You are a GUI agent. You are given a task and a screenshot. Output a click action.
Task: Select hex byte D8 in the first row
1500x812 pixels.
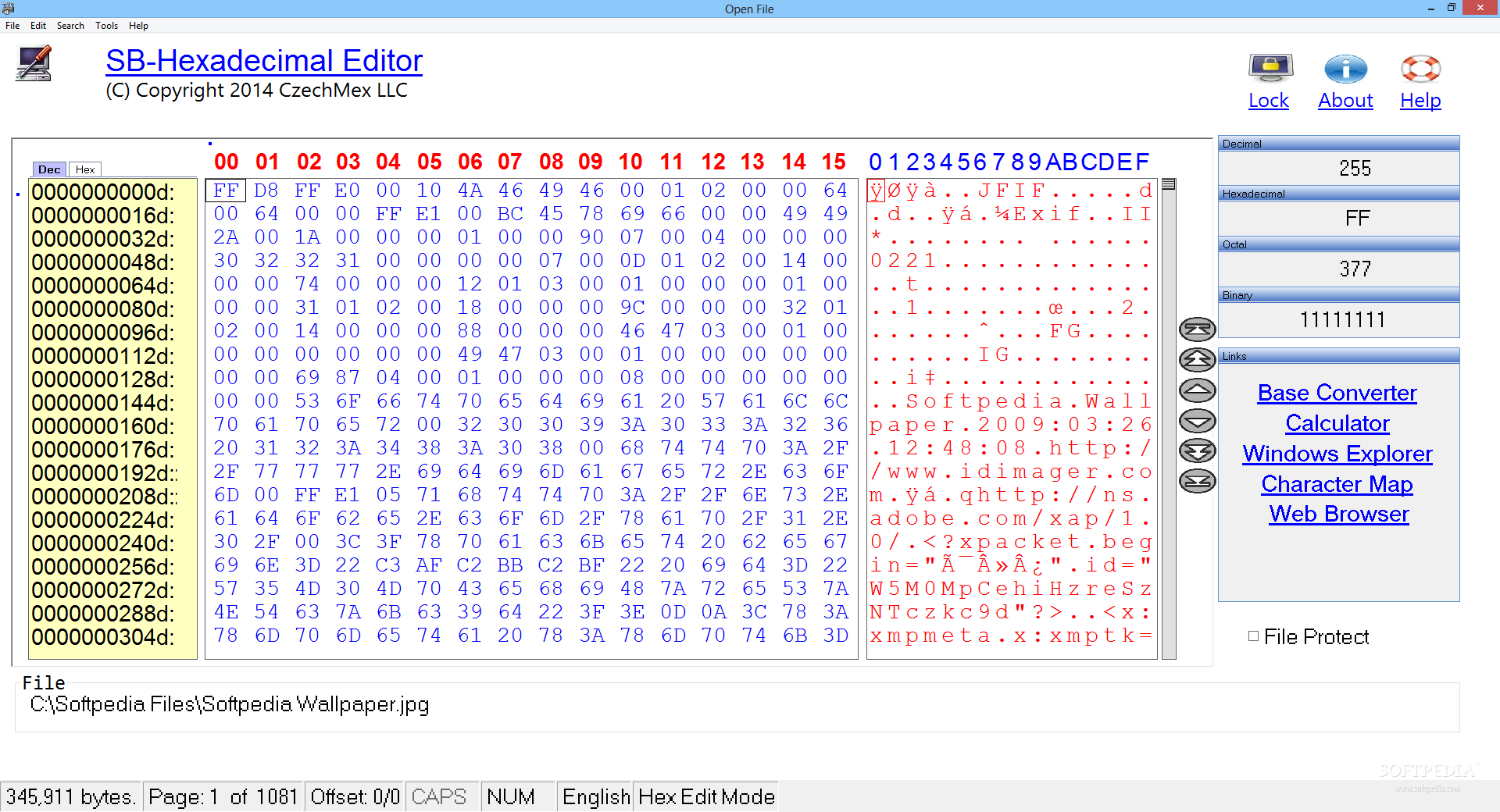pos(266,191)
